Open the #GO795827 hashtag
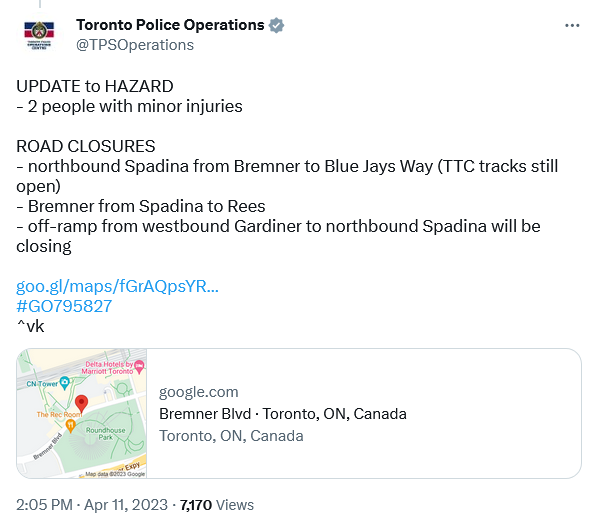The image size is (598, 529). click(x=64, y=306)
